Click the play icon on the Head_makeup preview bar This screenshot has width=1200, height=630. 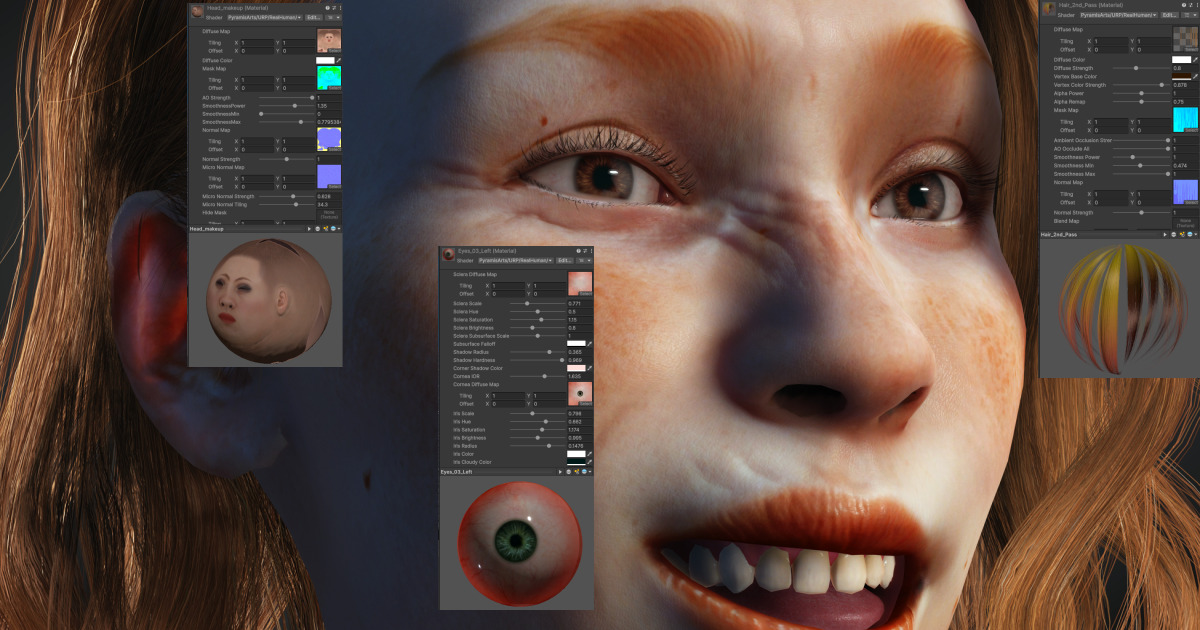click(310, 229)
